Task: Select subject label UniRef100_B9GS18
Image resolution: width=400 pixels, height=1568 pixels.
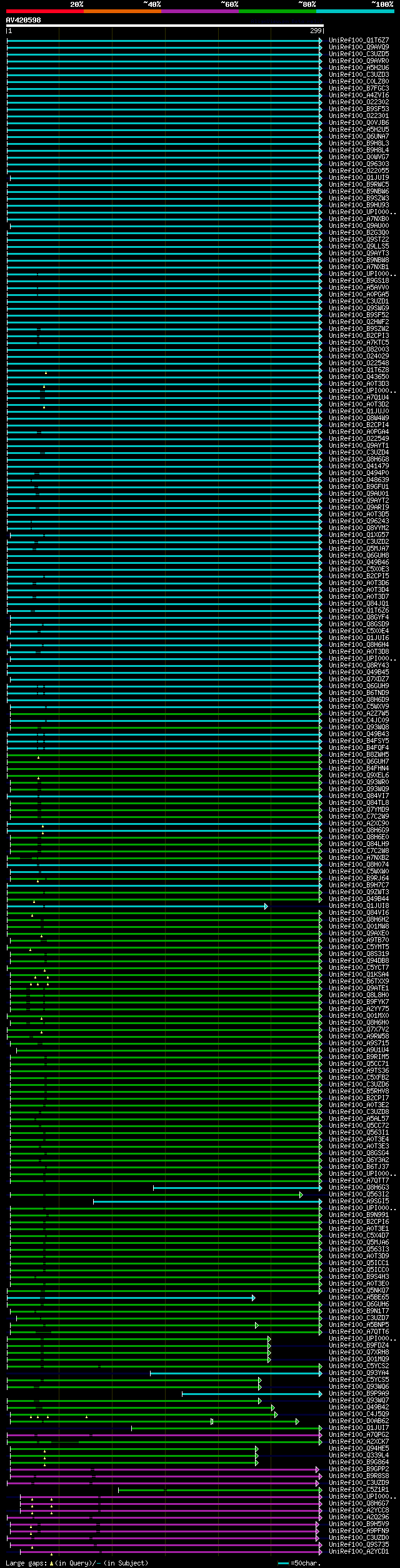Action: (x=359, y=280)
